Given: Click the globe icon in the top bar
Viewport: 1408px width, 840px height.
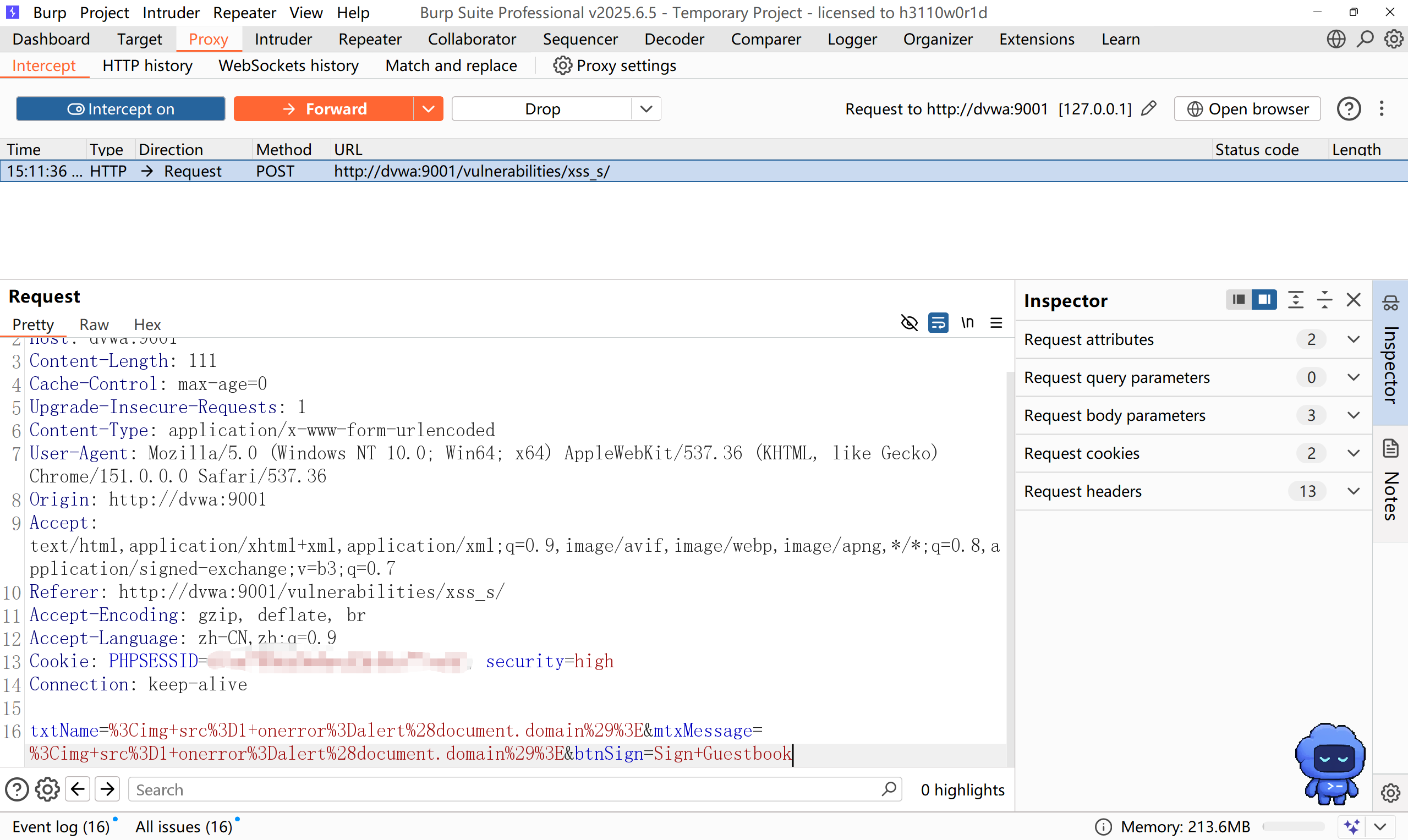Looking at the screenshot, I should tap(1335, 39).
